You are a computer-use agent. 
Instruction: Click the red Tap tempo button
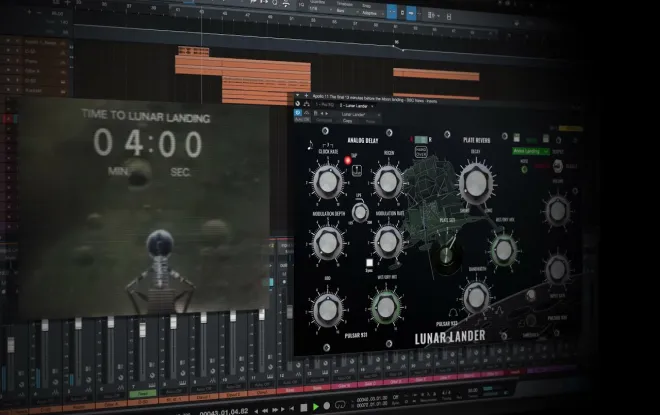(348, 160)
